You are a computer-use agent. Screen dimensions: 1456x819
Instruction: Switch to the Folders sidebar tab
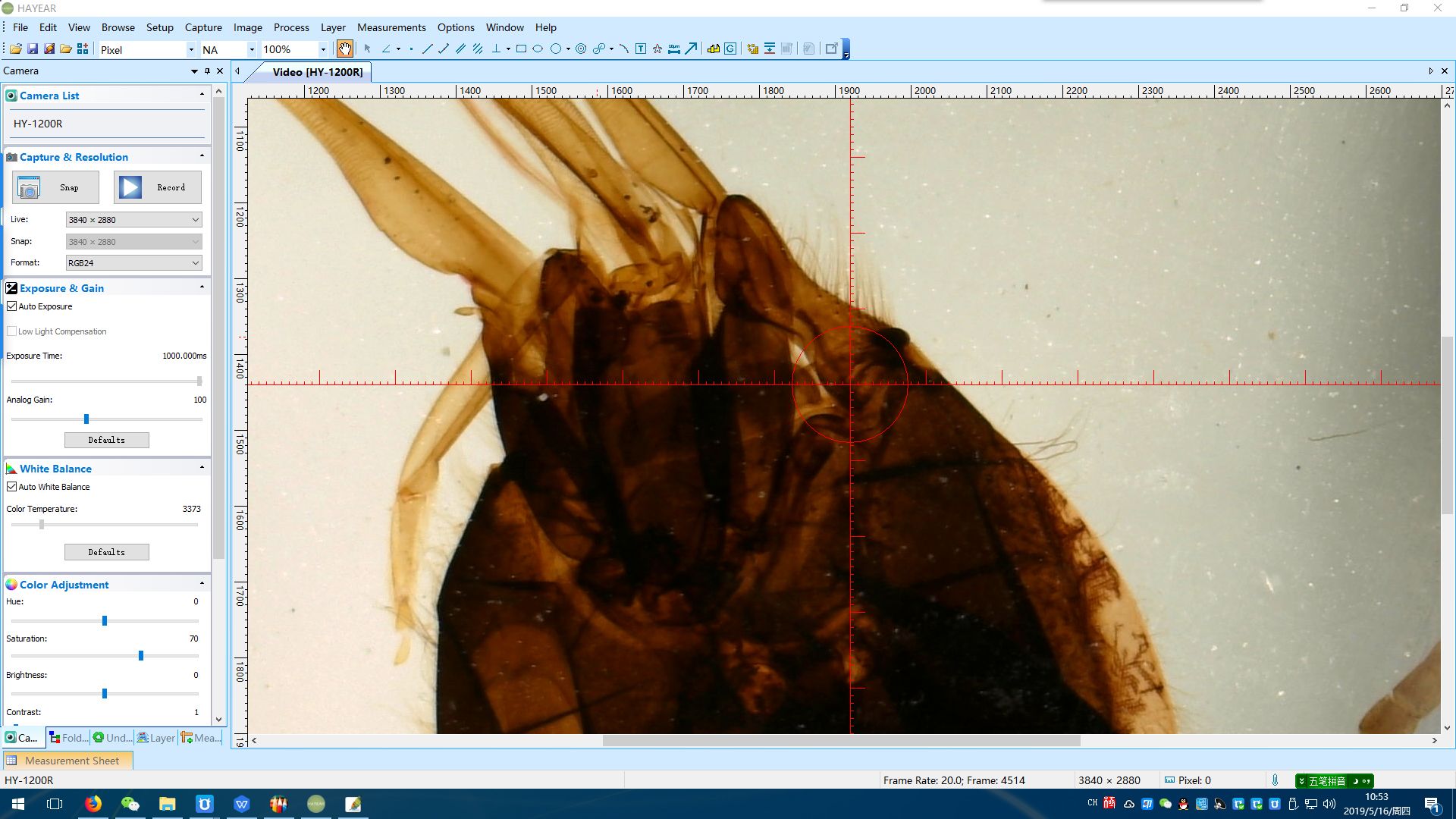click(68, 738)
